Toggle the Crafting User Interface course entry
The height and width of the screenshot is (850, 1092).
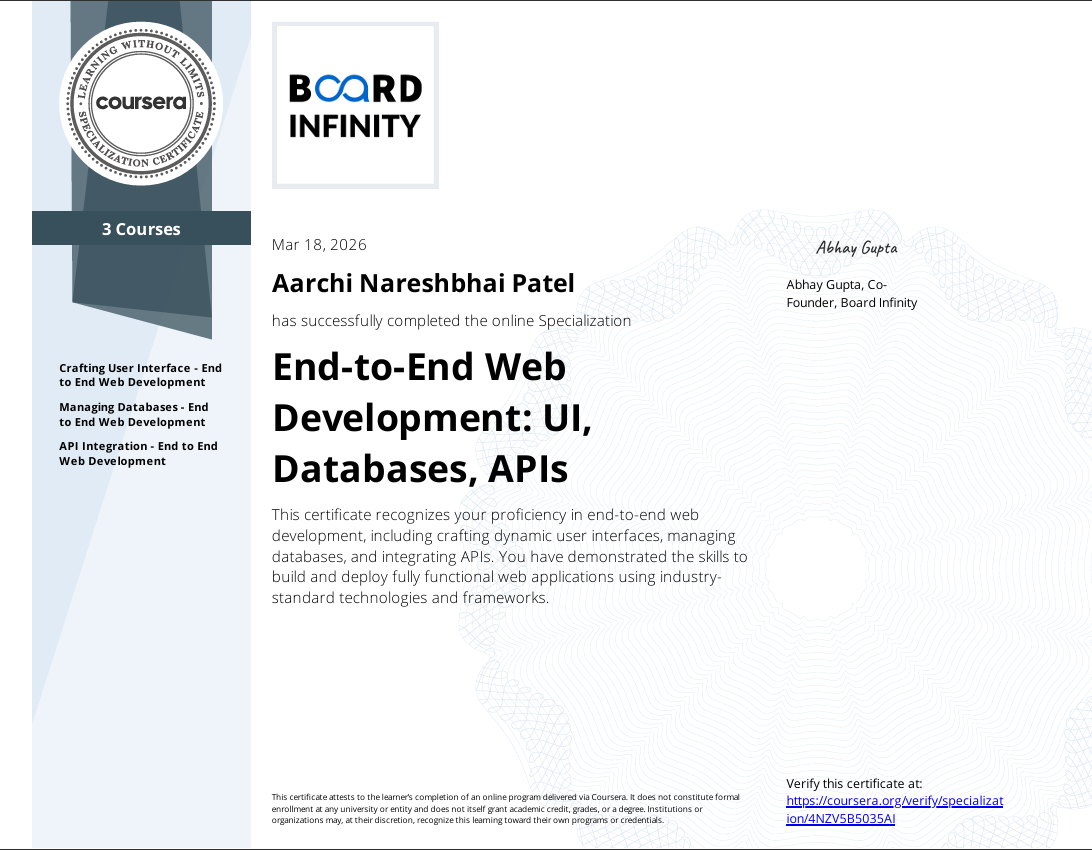click(140, 374)
